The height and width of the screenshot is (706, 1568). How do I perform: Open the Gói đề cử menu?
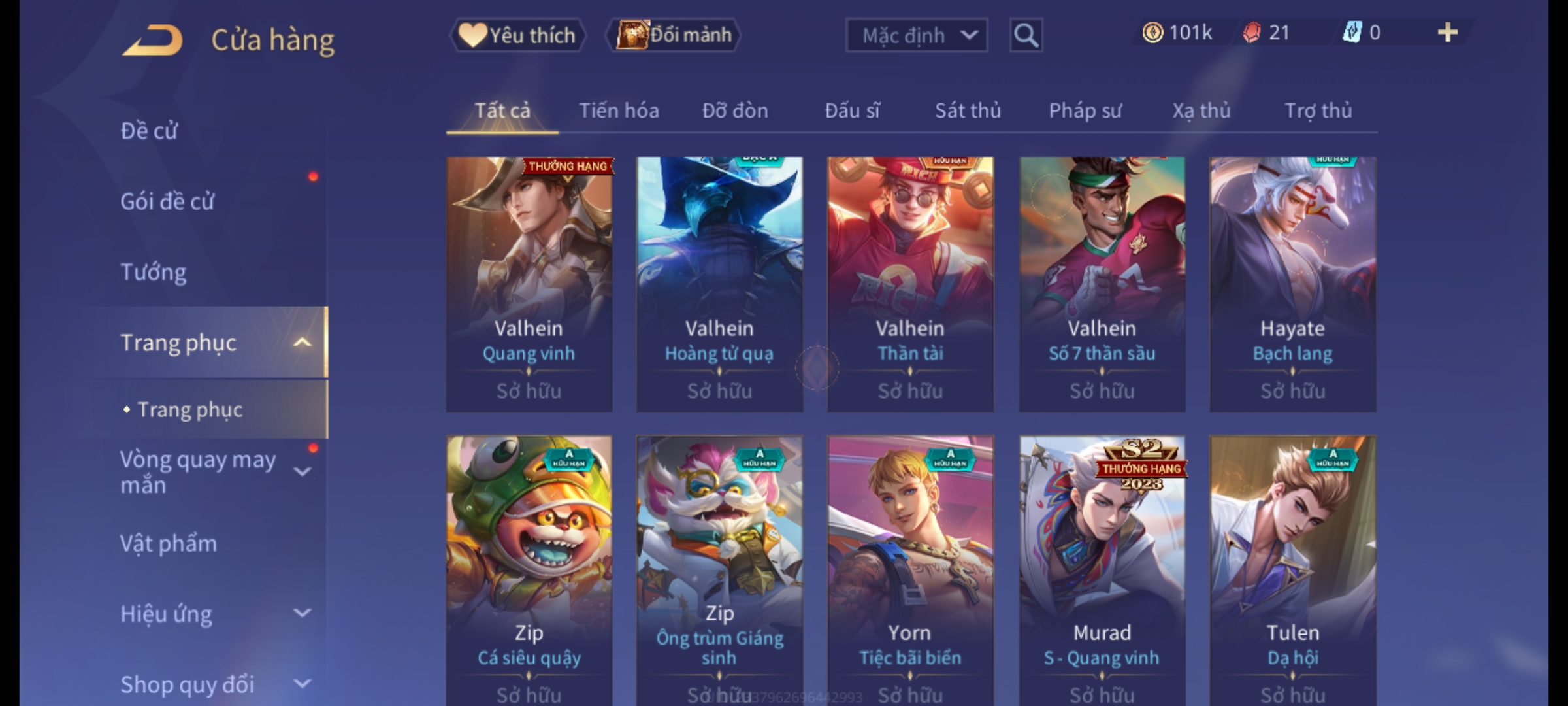pos(167,201)
